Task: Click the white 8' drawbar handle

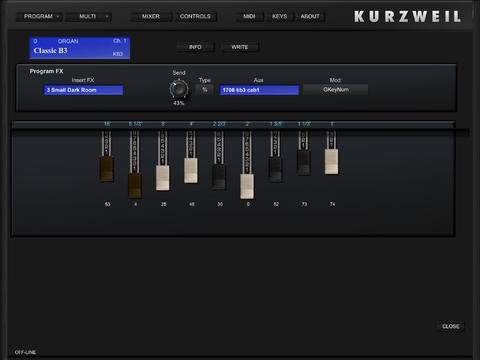Action: (163, 178)
